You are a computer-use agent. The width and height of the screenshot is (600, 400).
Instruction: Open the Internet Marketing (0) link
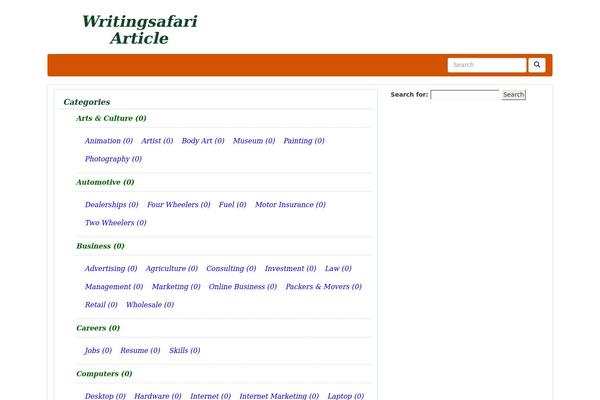[279, 396]
